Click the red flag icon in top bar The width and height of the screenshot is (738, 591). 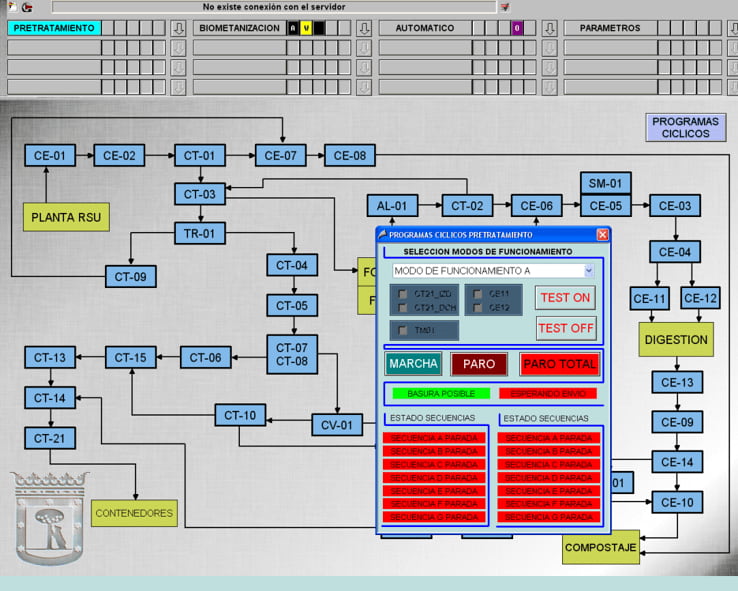click(x=504, y=6)
